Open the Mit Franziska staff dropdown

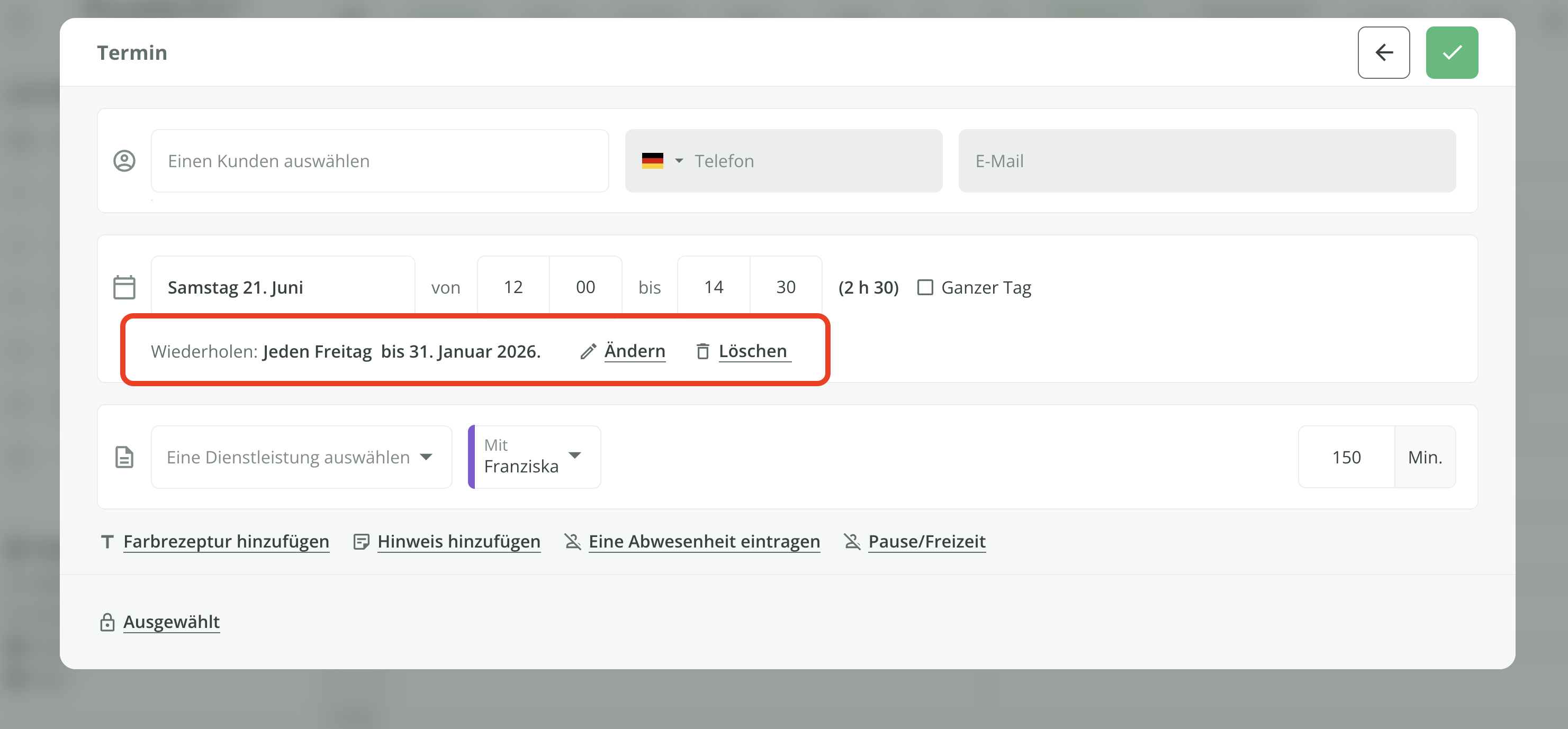535,457
